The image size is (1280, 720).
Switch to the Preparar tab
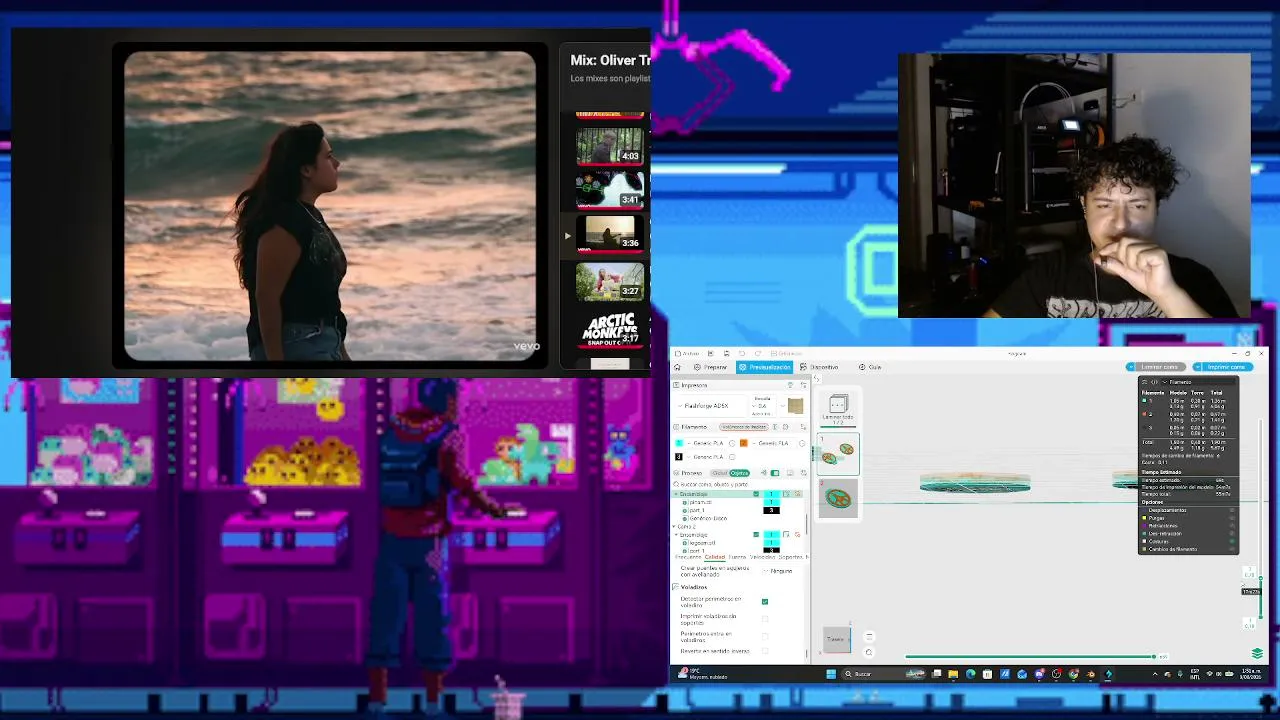click(712, 367)
